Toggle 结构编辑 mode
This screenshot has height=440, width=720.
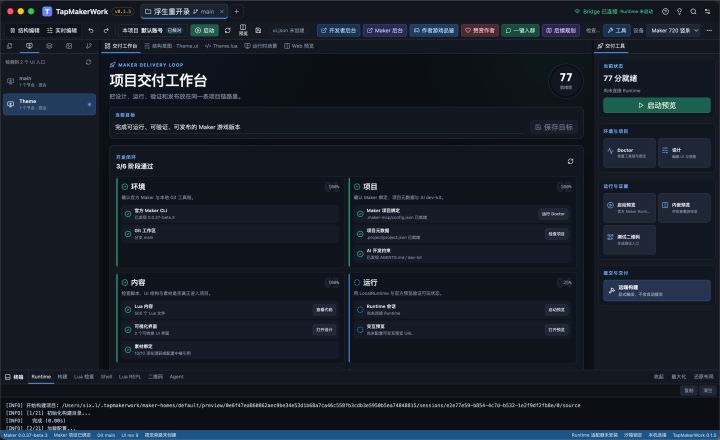point(24,30)
